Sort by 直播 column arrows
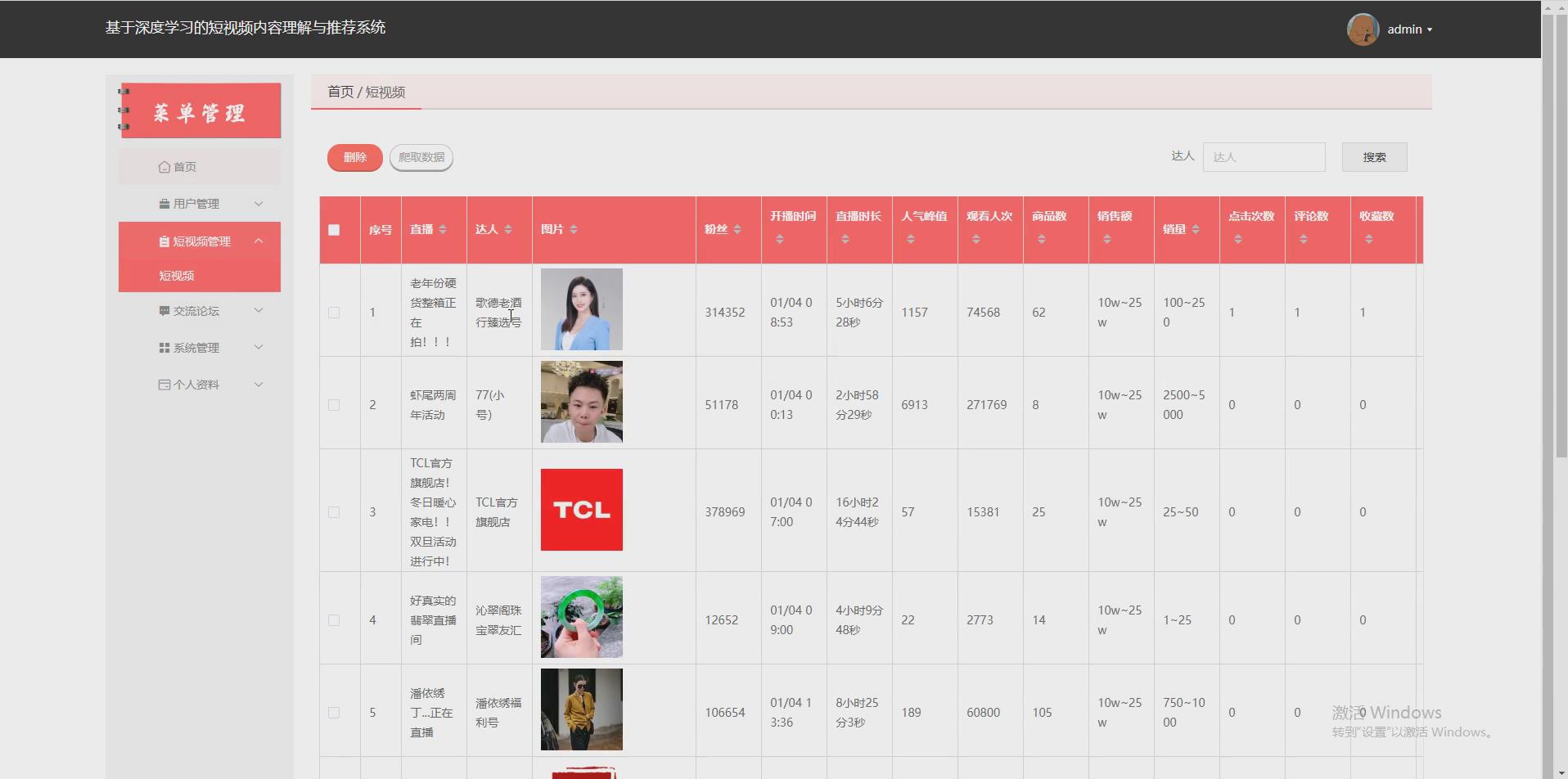 [x=443, y=230]
